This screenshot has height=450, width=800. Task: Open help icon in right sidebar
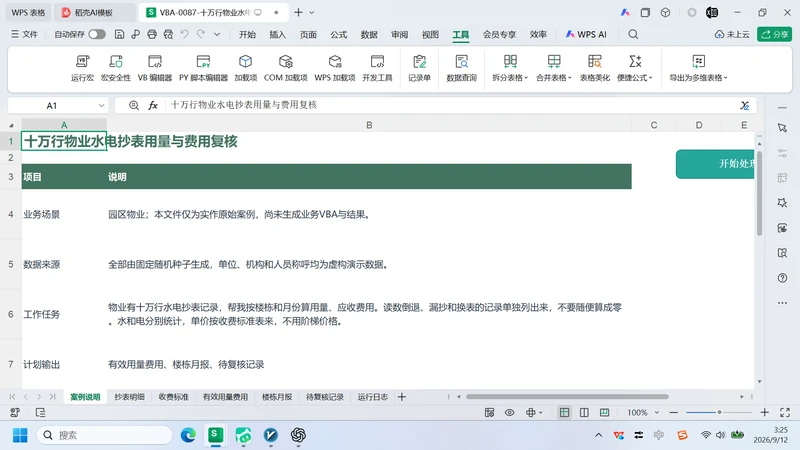(x=782, y=278)
